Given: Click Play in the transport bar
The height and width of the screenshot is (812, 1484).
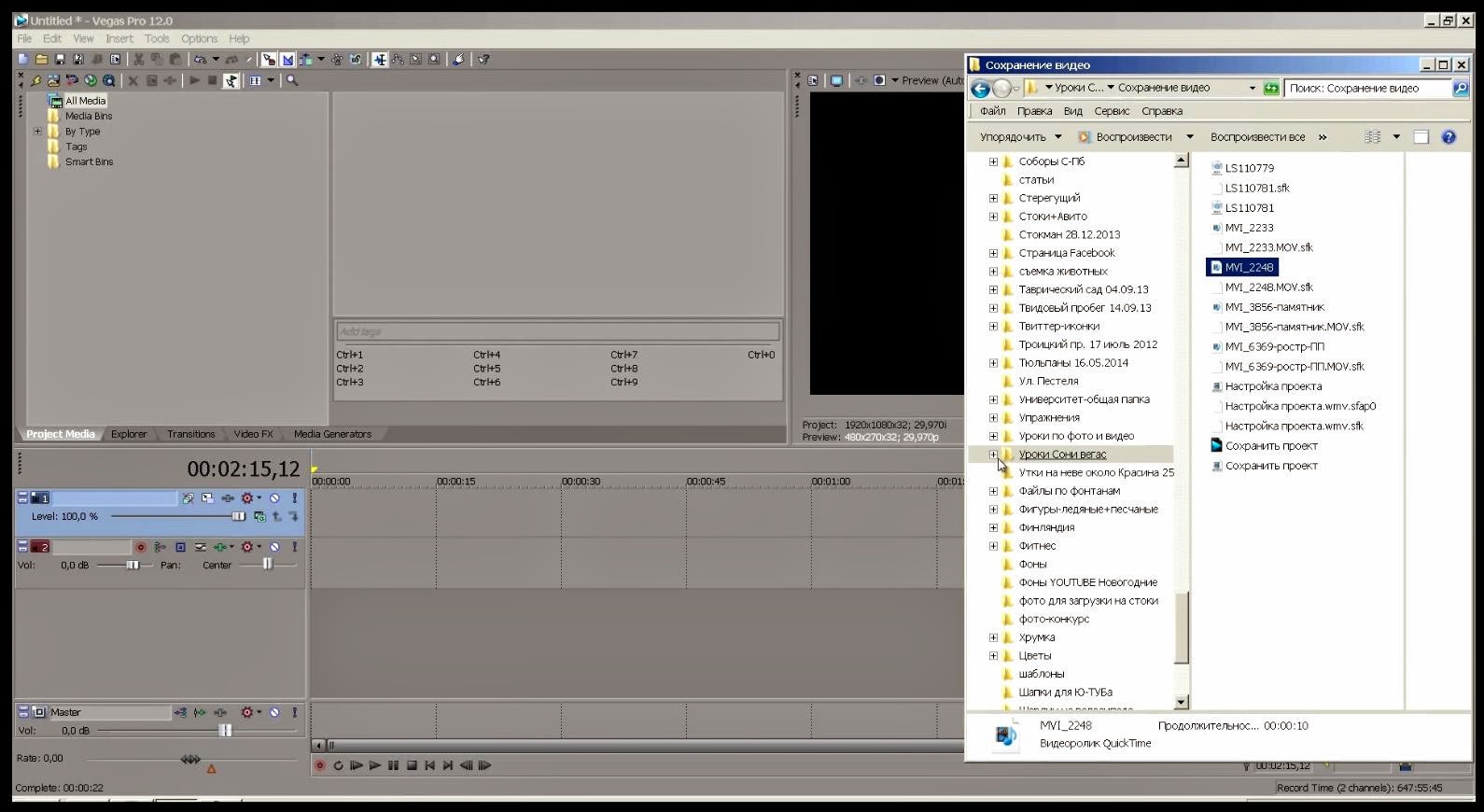Looking at the screenshot, I should 374,765.
